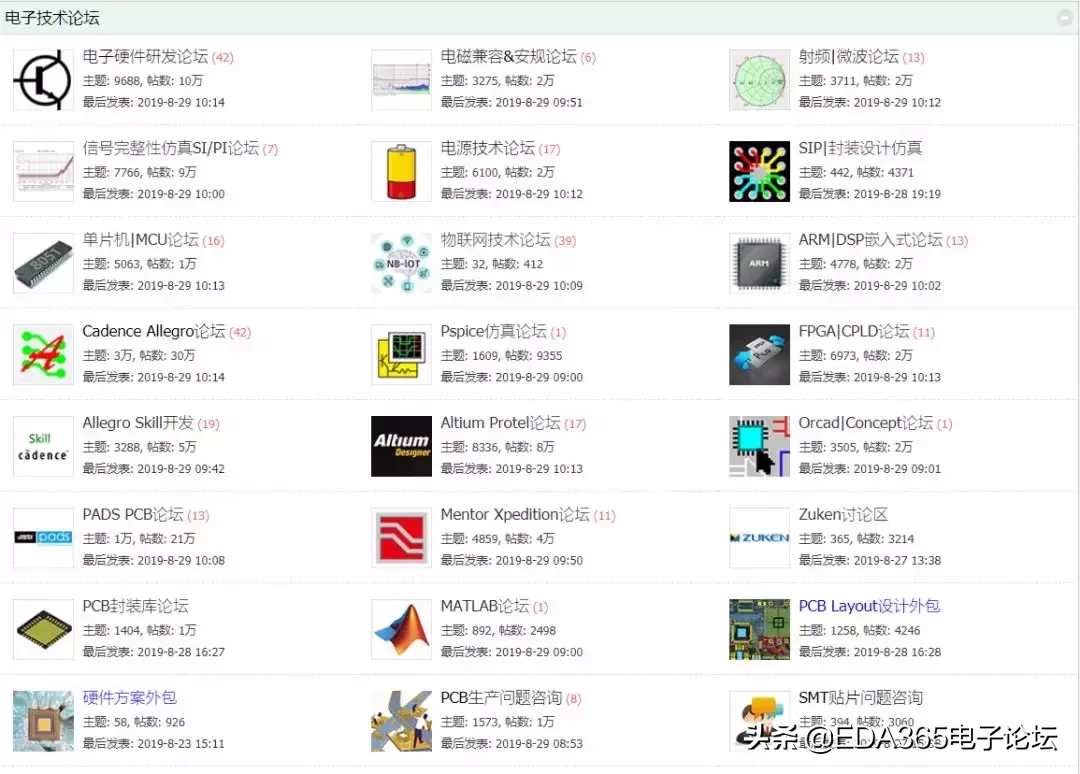The image size is (1080, 774).
Task: Go to 电磁兼容&安规论坛
Action: 508,56
